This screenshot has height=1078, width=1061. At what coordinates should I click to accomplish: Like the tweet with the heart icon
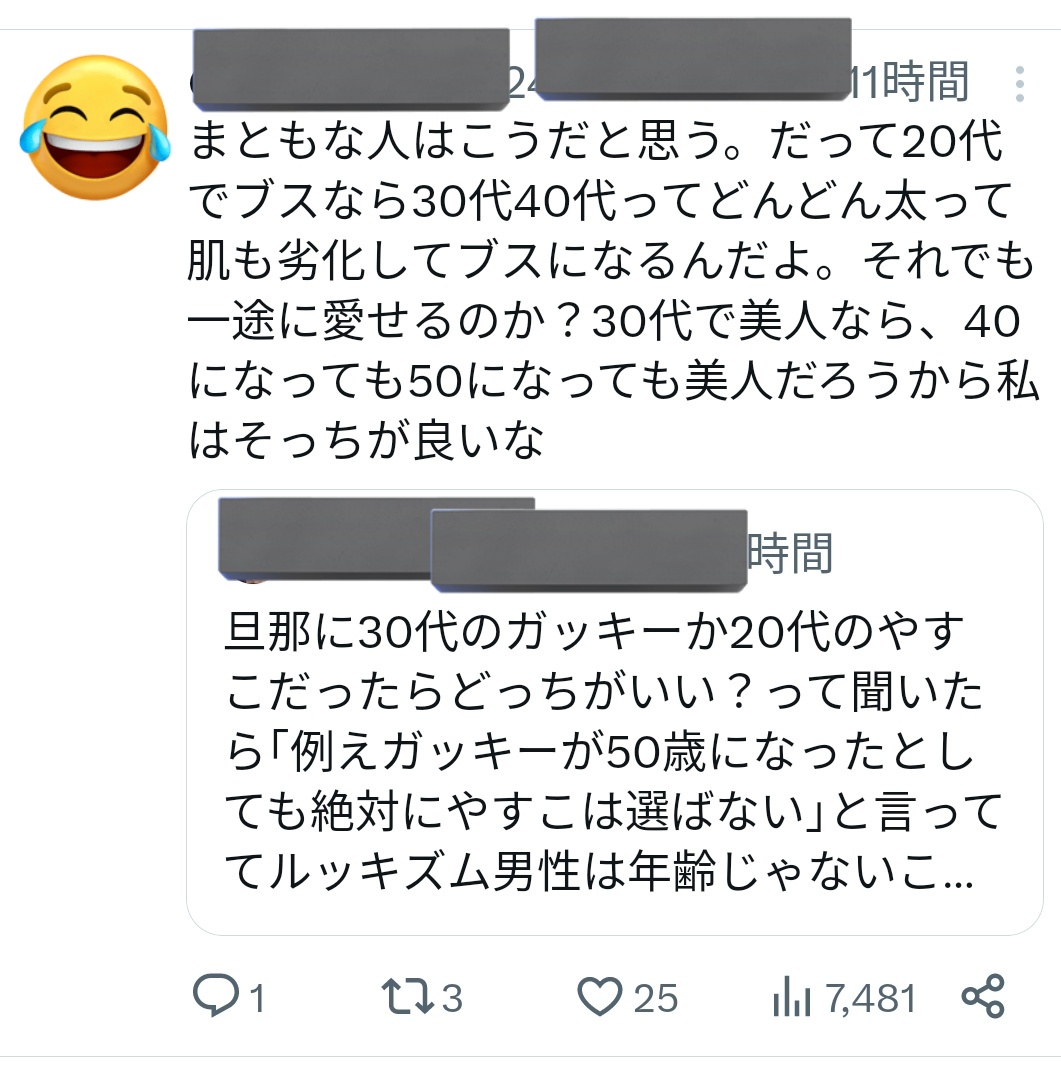click(x=600, y=996)
